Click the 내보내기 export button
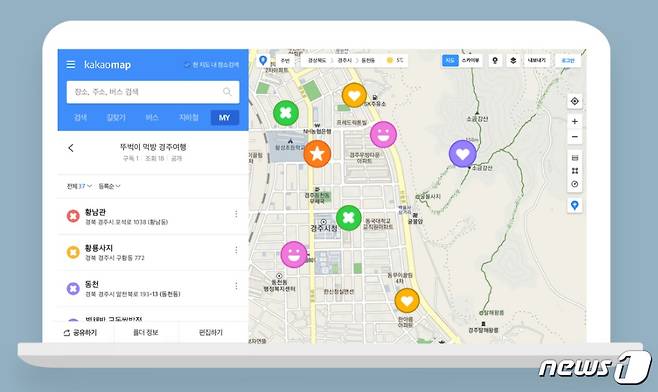Image resolution: width=658 pixels, height=392 pixels. click(x=536, y=60)
